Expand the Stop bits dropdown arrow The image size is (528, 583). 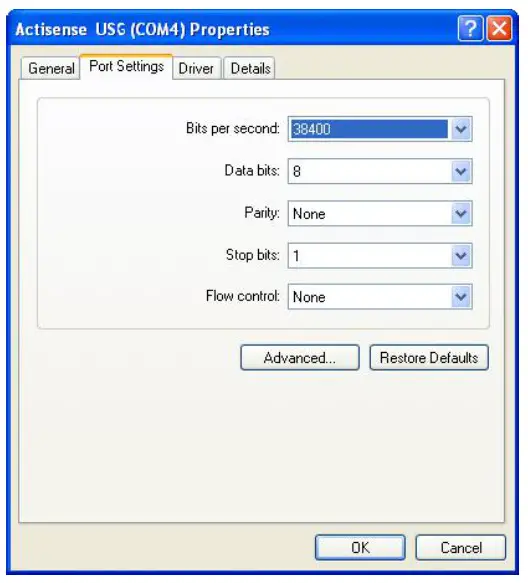click(x=461, y=256)
